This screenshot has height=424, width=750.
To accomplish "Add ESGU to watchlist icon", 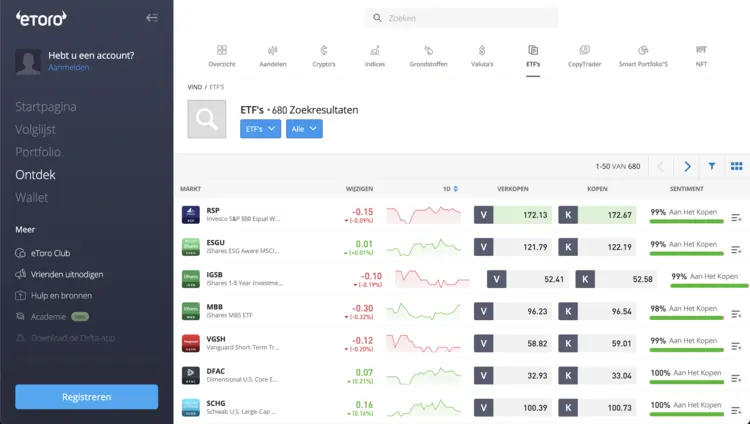I will (736, 250).
